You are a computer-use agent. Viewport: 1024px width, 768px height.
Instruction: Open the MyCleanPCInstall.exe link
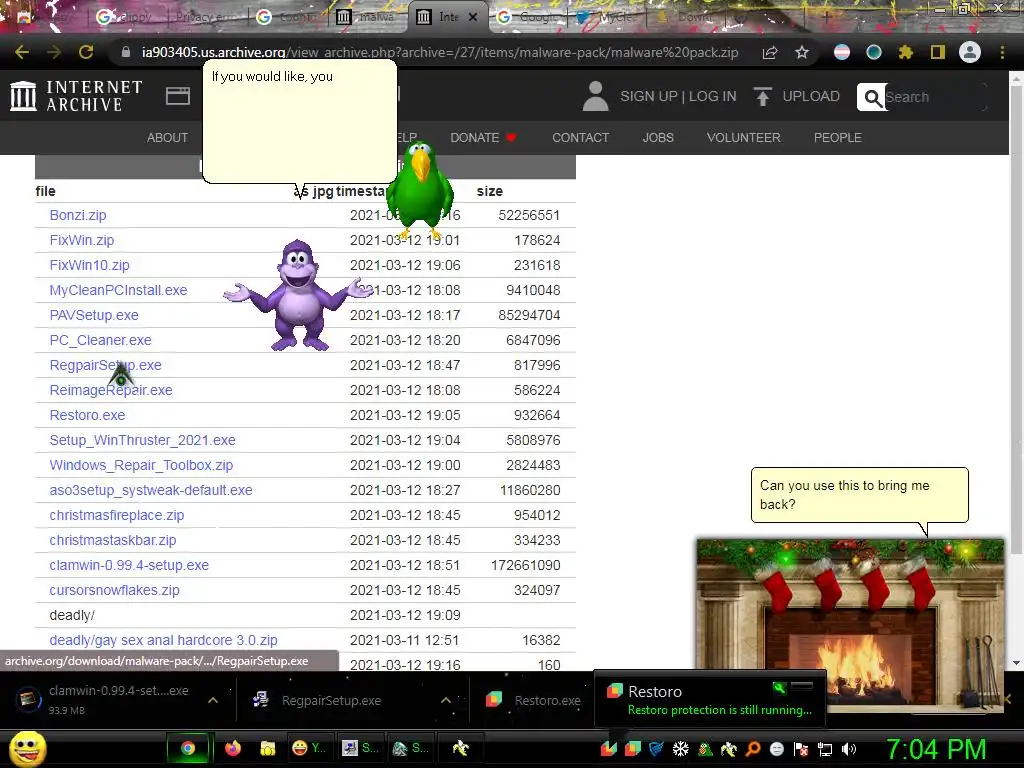click(118, 291)
